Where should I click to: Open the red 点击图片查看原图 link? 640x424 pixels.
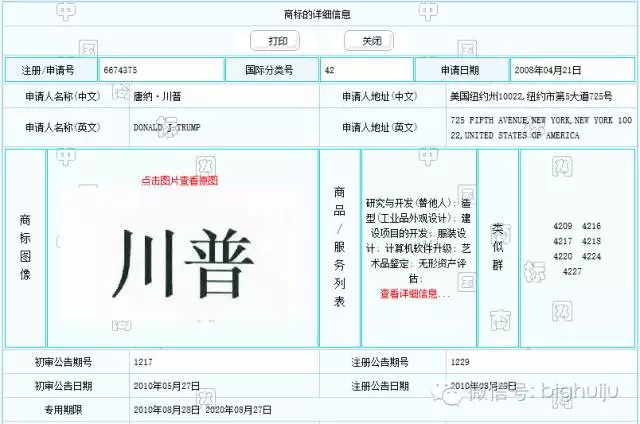(179, 181)
